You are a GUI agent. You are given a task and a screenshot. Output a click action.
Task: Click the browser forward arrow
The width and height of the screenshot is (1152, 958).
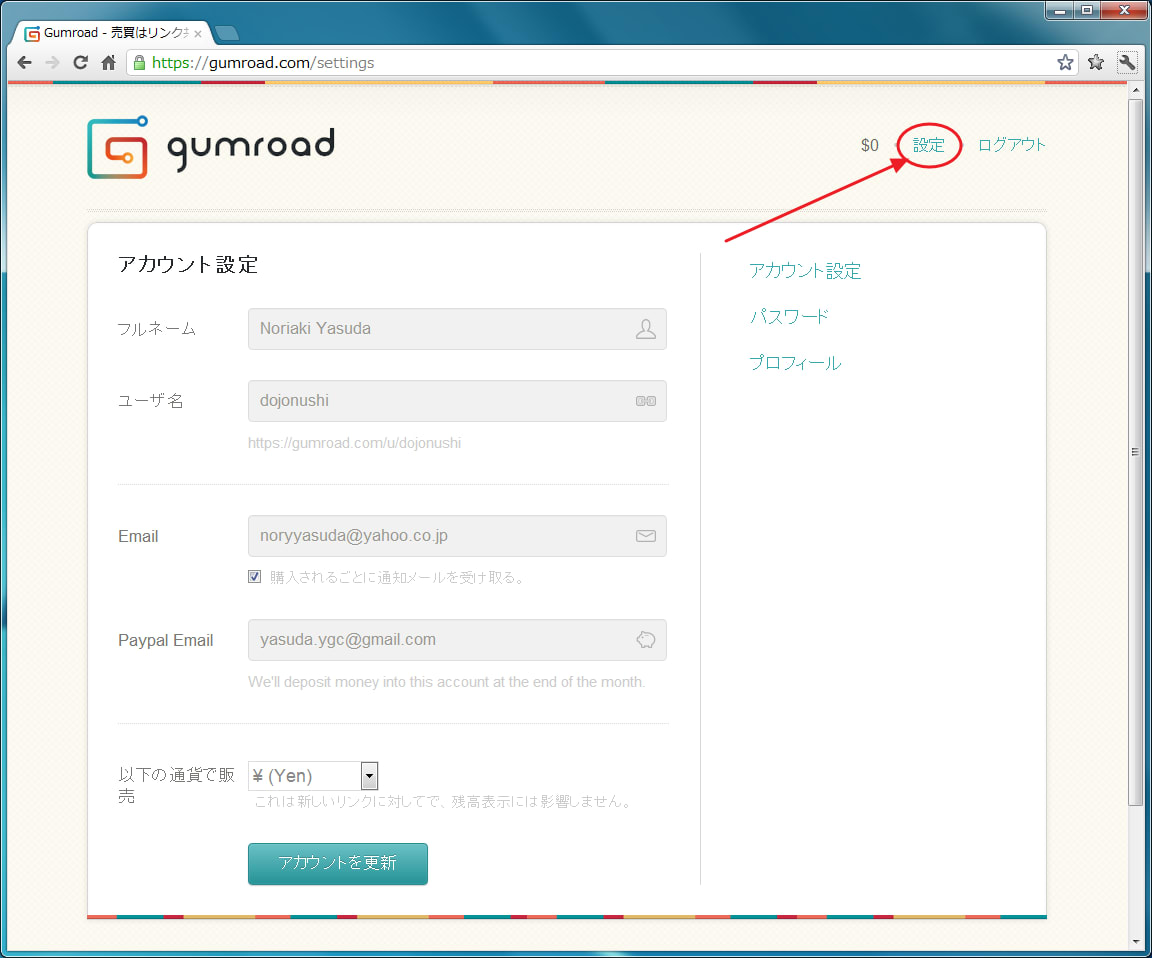(53, 63)
